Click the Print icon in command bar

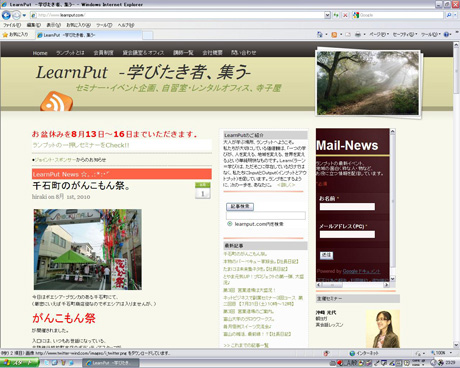[x=358, y=35]
